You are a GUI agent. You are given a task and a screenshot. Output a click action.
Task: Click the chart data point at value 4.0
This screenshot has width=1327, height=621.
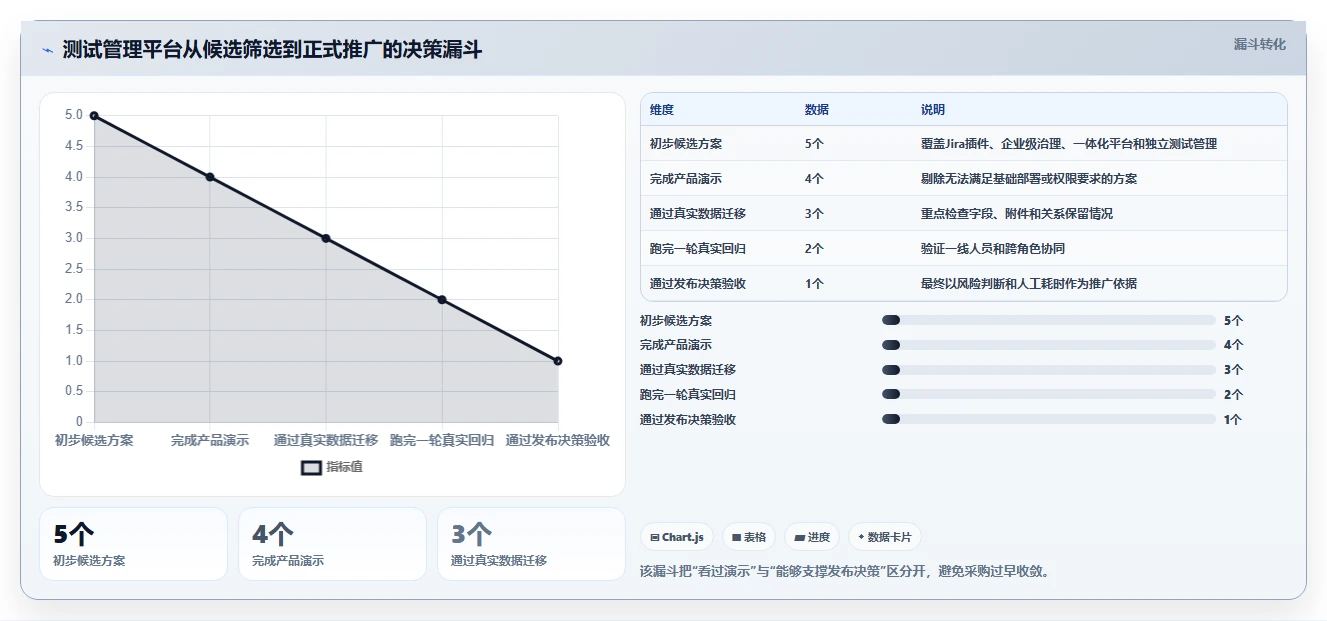click(x=210, y=177)
